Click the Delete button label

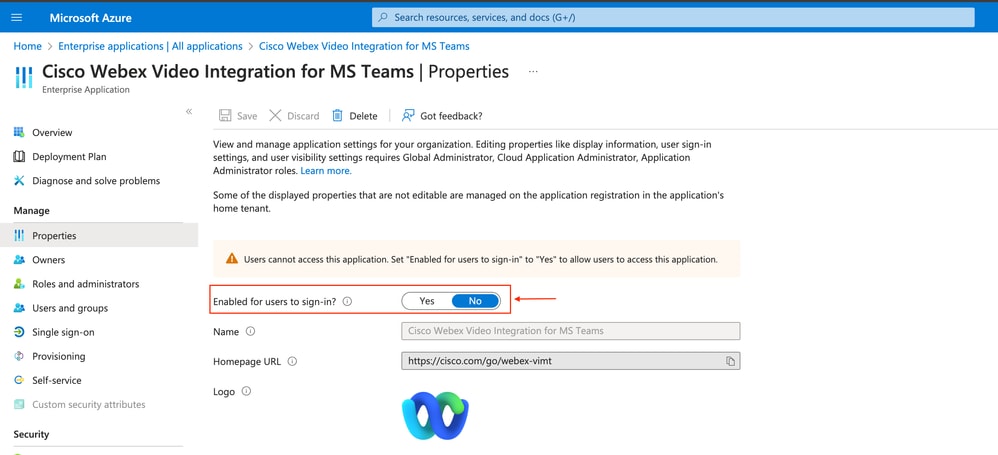click(x=363, y=116)
